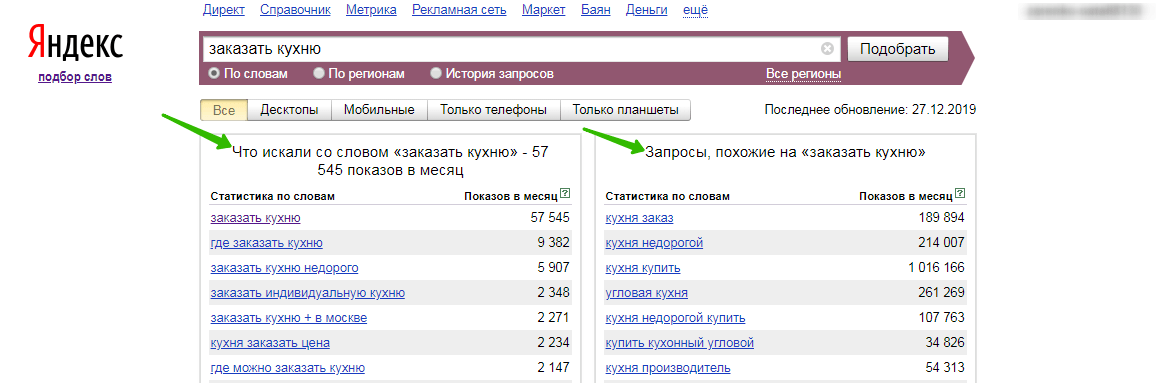Screen dimensions: 1167x383
Task: Click the left 'Статистика по словам' header
Action: click(x=272, y=196)
